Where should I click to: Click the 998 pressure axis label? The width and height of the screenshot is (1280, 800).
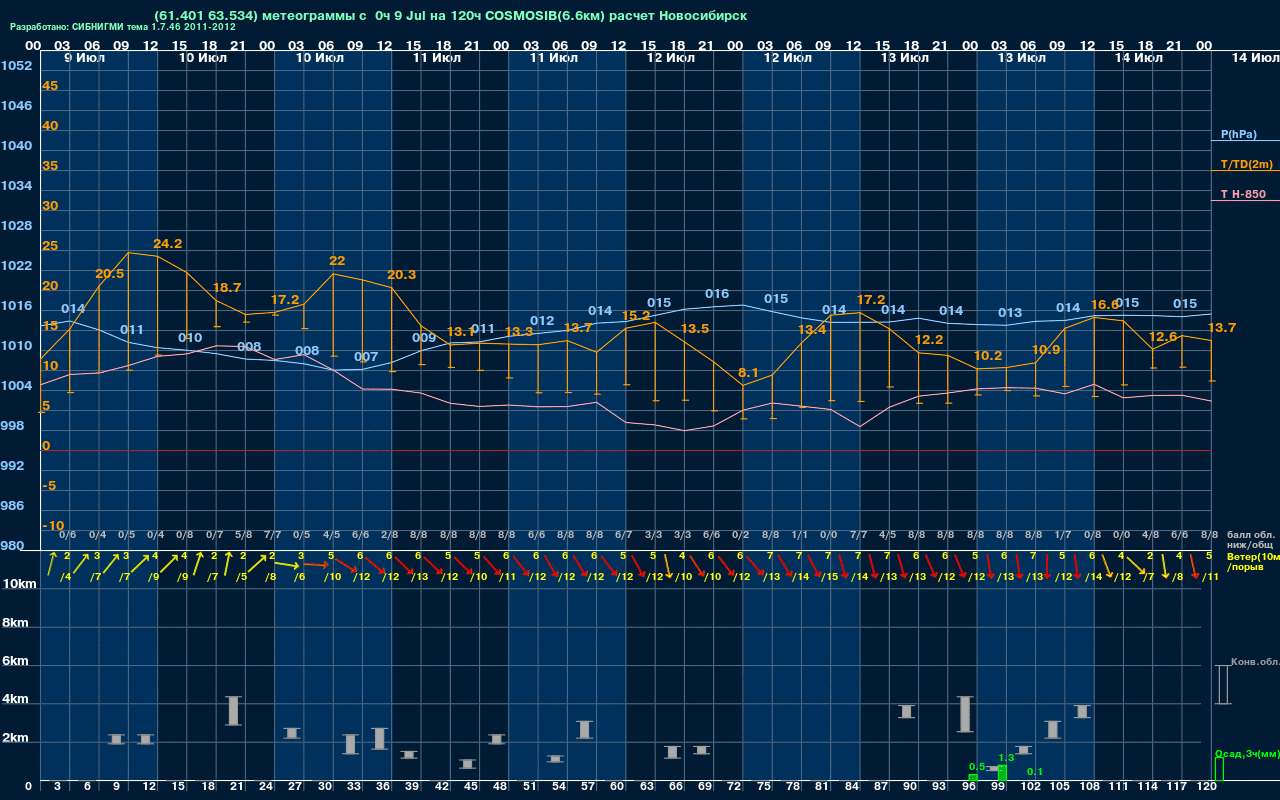tap(12, 426)
